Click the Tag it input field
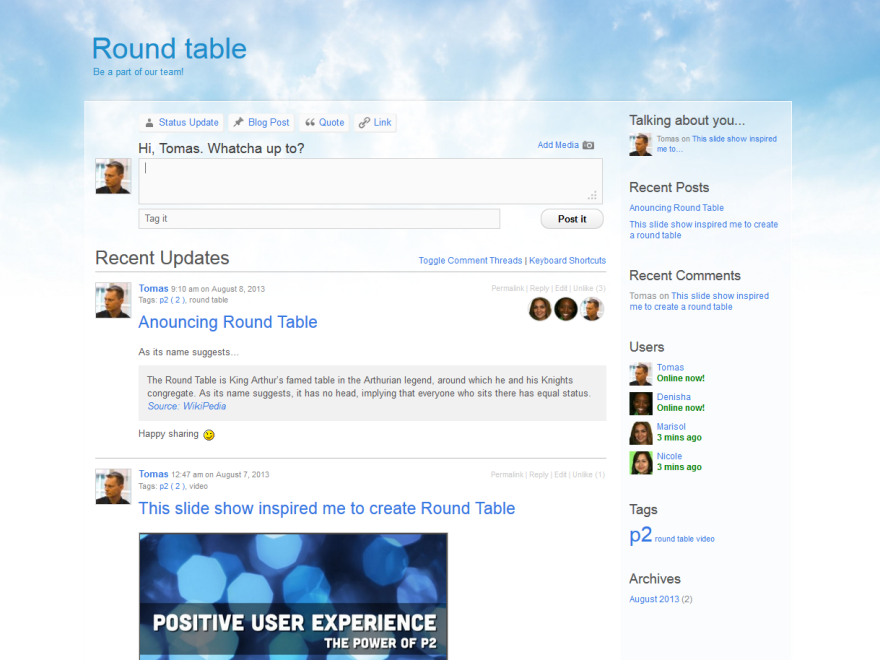 point(319,219)
